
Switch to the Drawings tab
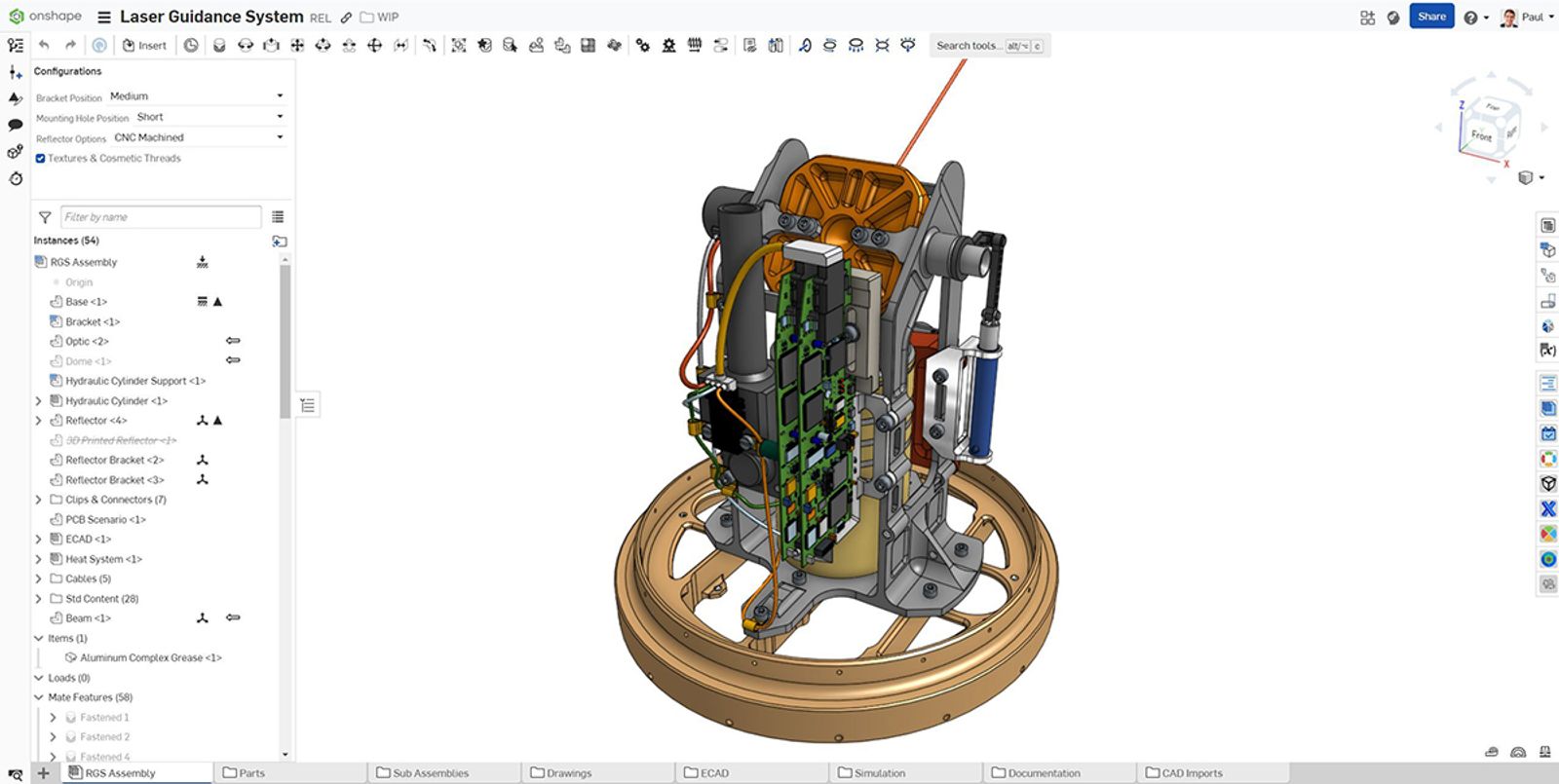pyautogui.click(x=568, y=773)
